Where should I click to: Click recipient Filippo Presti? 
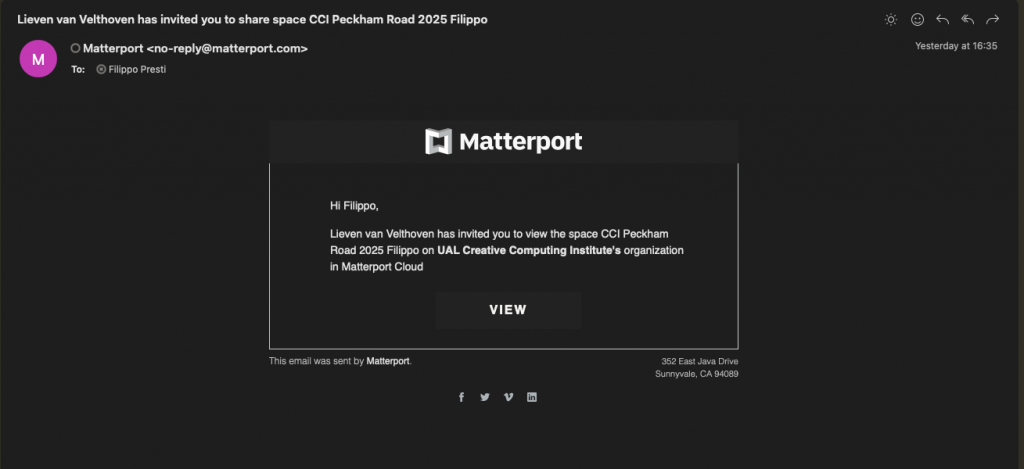pos(137,69)
